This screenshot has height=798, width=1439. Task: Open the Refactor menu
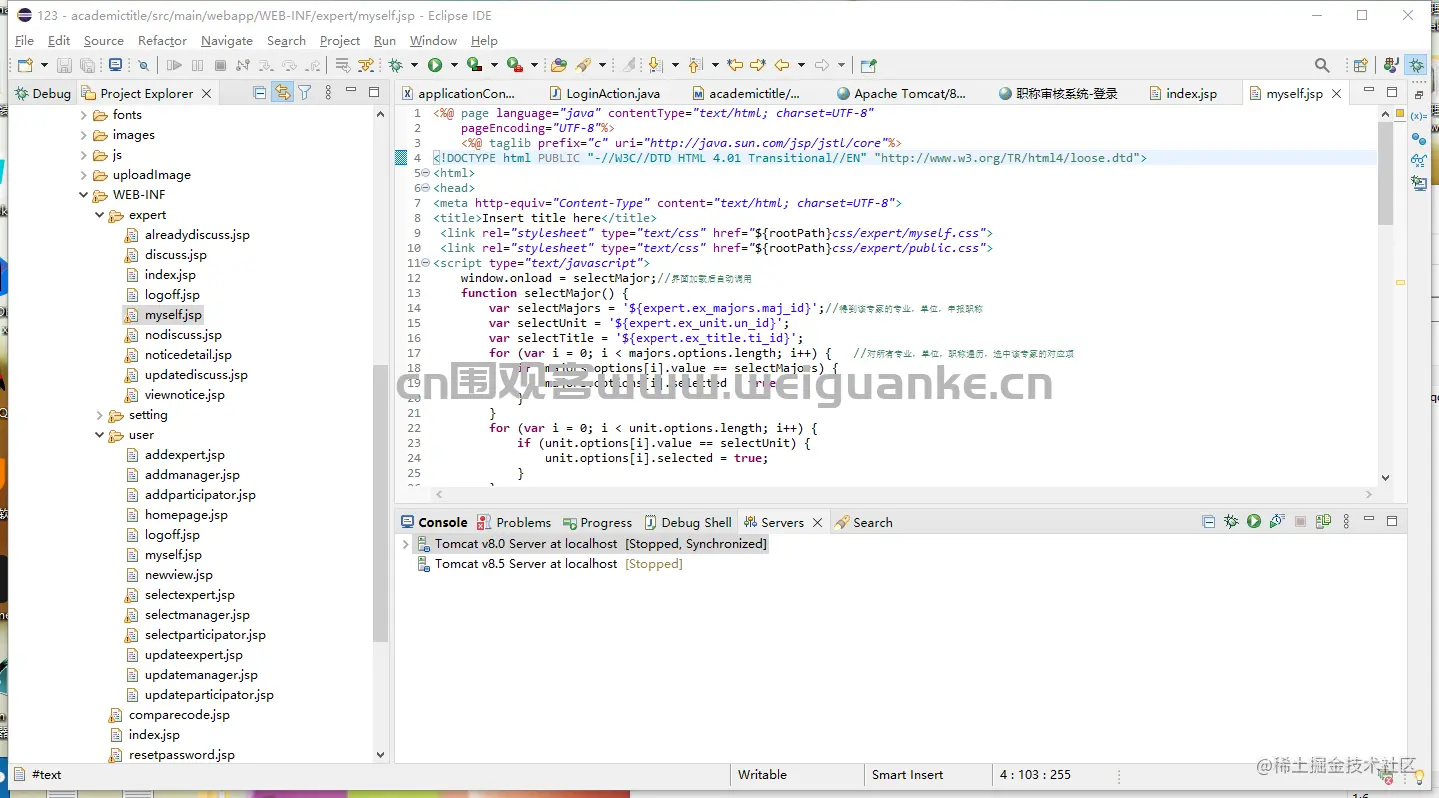pos(162,40)
